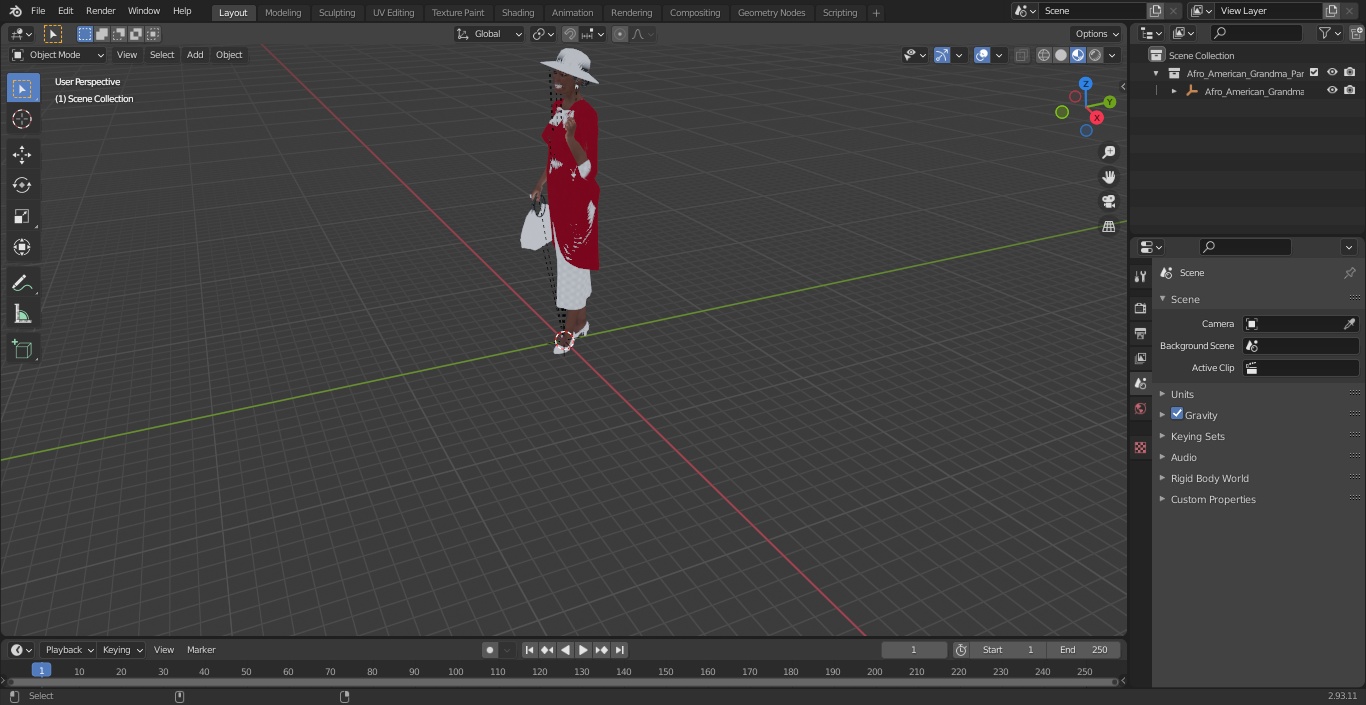1366x705 pixels.
Task: Switch to the Modeling workspace tab
Action: [283, 13]
